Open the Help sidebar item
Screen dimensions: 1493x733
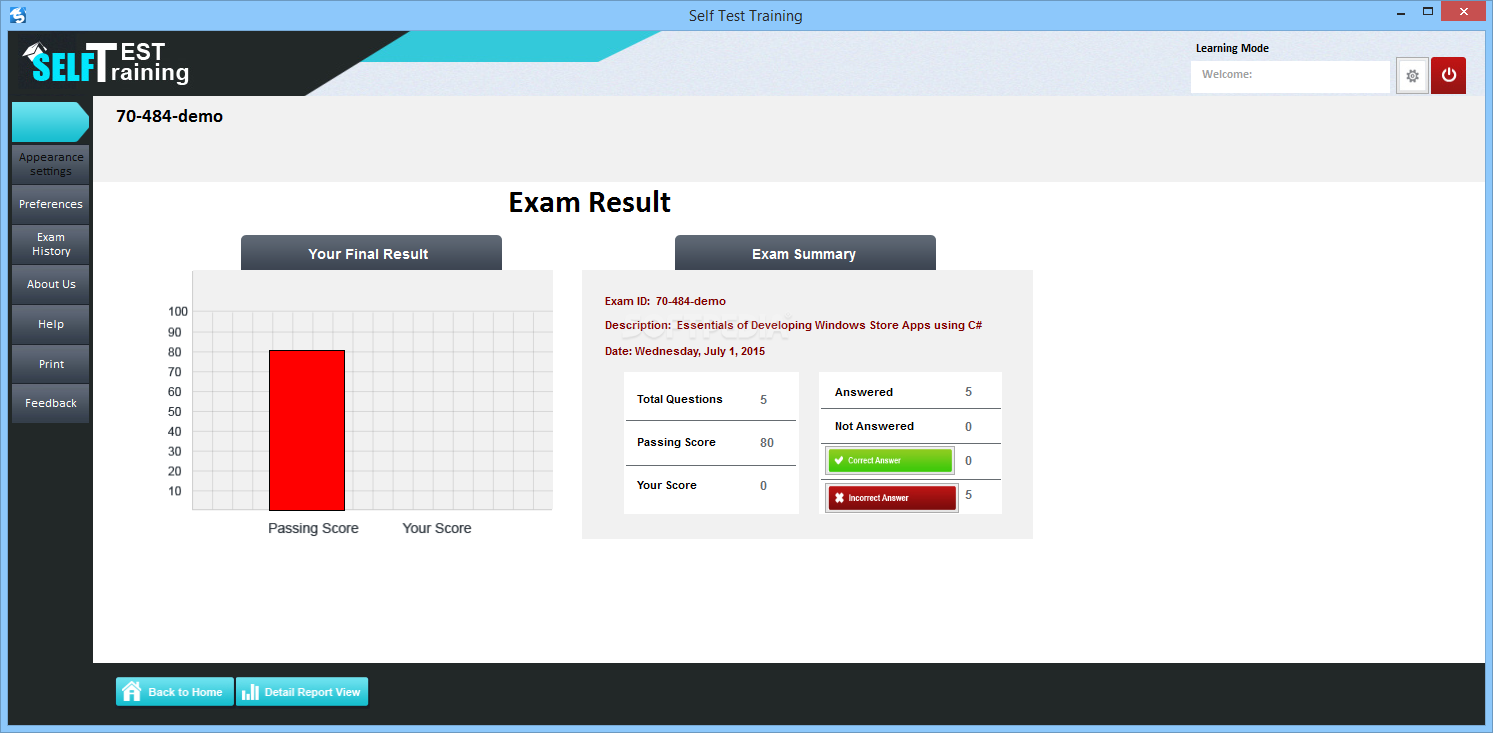pyautogui.click(x=51, y=324)
